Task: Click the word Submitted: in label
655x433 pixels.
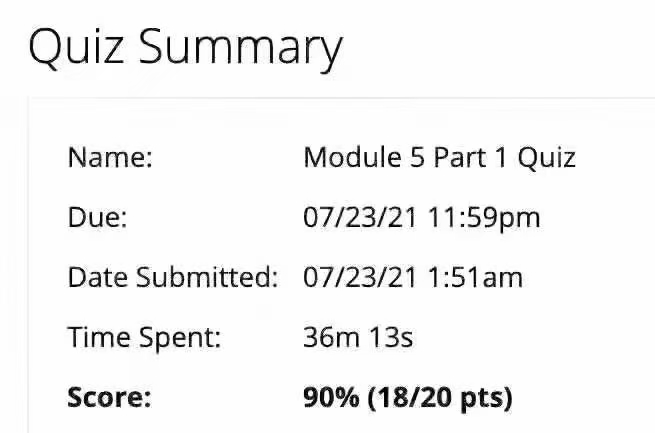Action: tap(207, 277)
